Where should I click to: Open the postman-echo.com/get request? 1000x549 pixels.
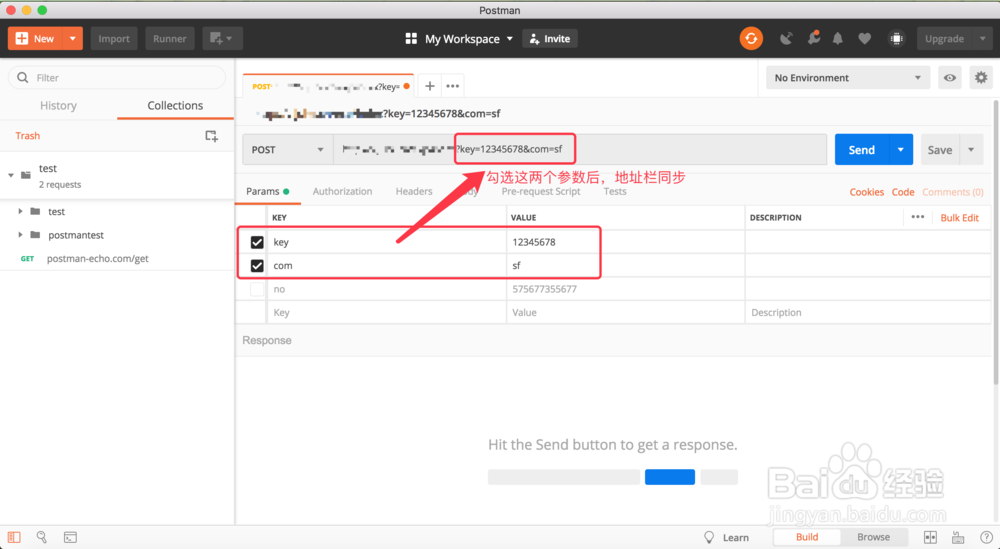pos(98,259)
